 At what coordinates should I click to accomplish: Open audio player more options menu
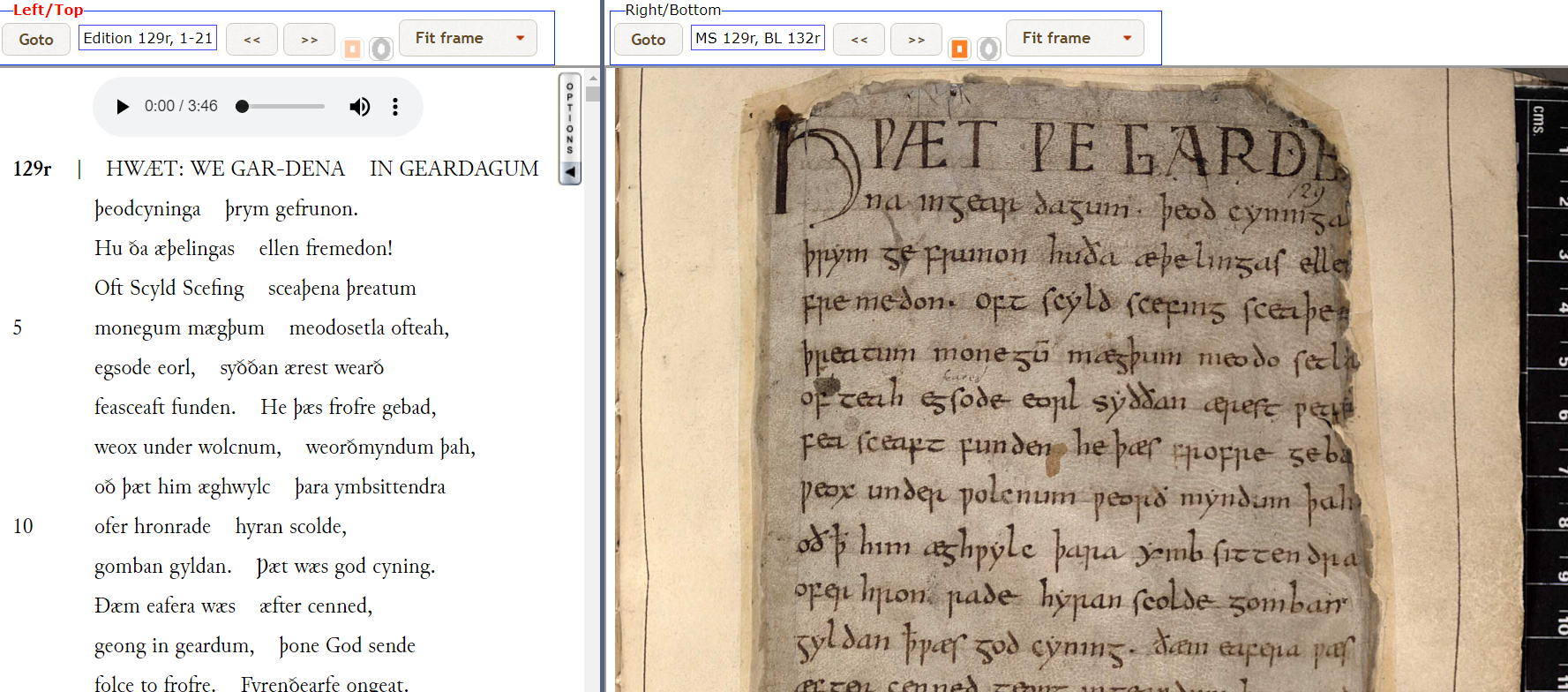pyautogui.click(x=395, y=107)
